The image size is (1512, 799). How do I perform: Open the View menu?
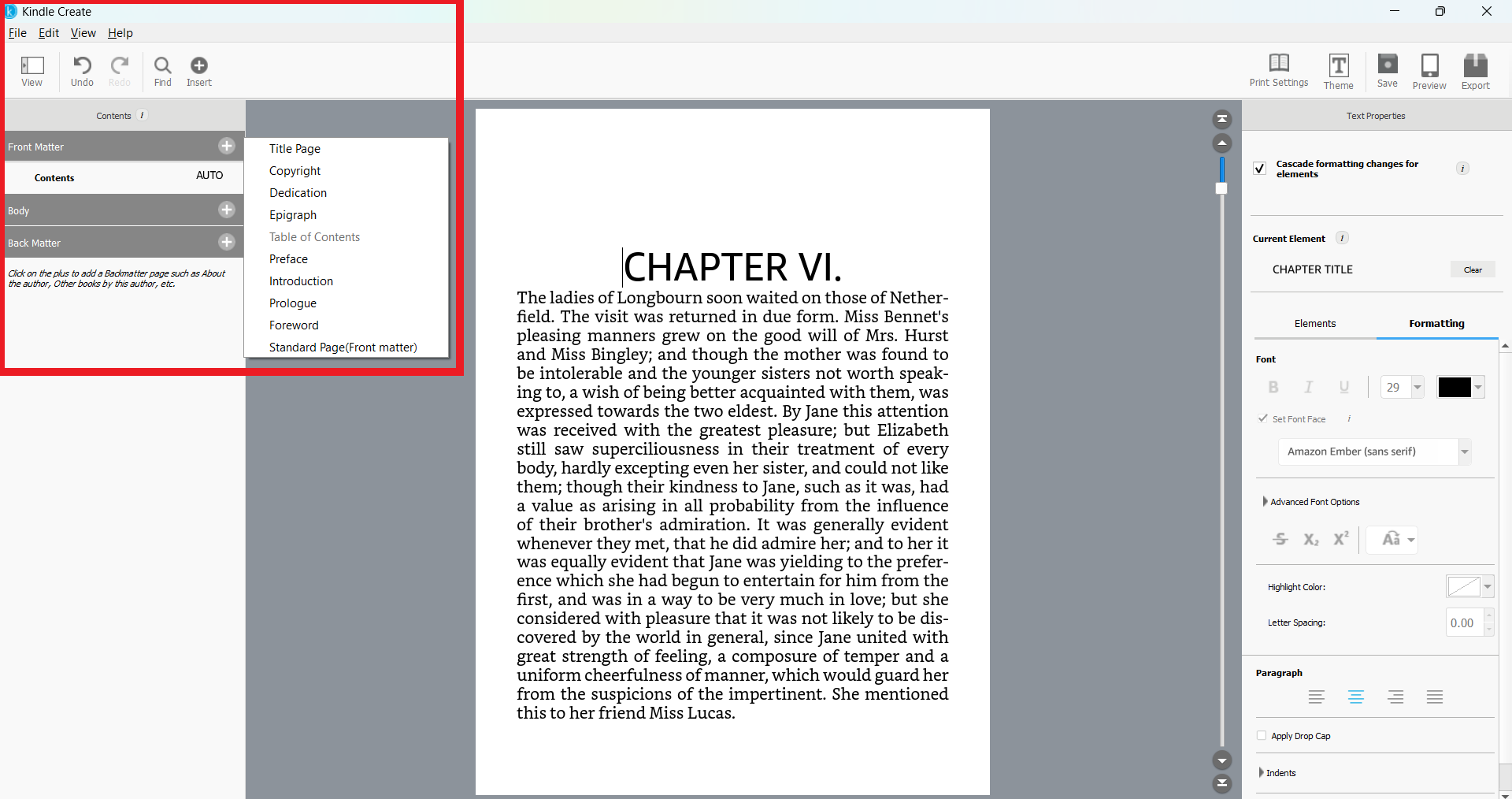pyautogui.click(x=83, y=33)
